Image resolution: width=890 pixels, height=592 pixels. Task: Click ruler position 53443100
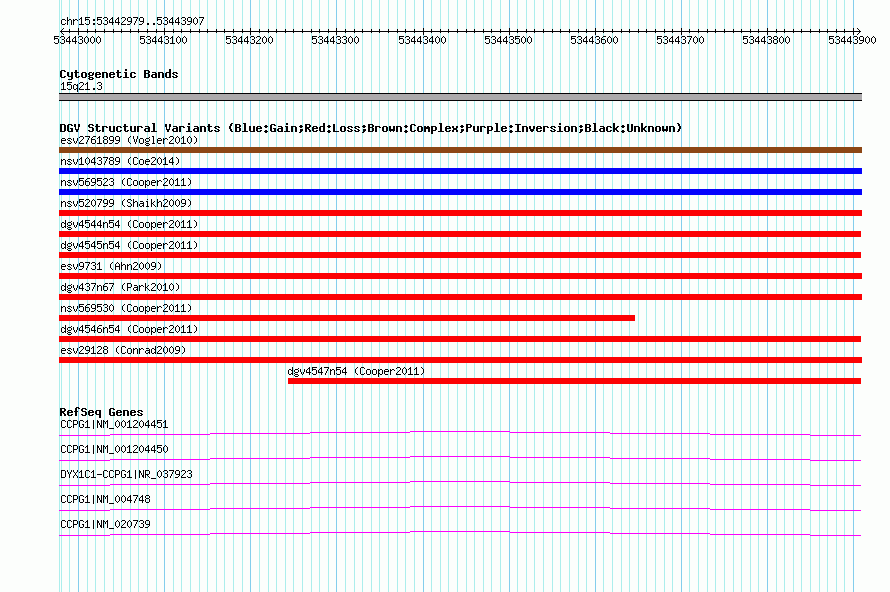pyautogui.click(x=163, y=40)
